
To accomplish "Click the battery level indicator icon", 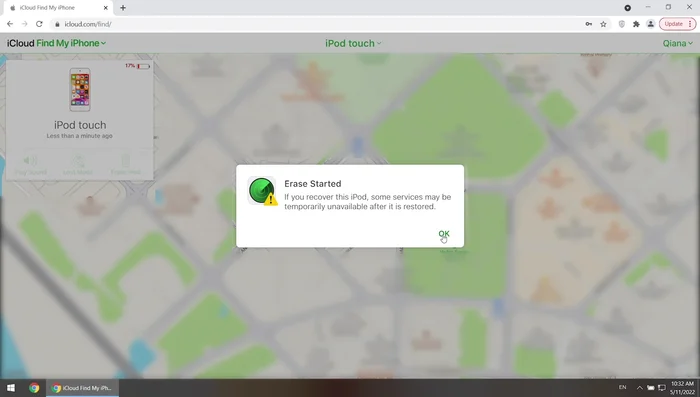I will [x=143, y=66].
